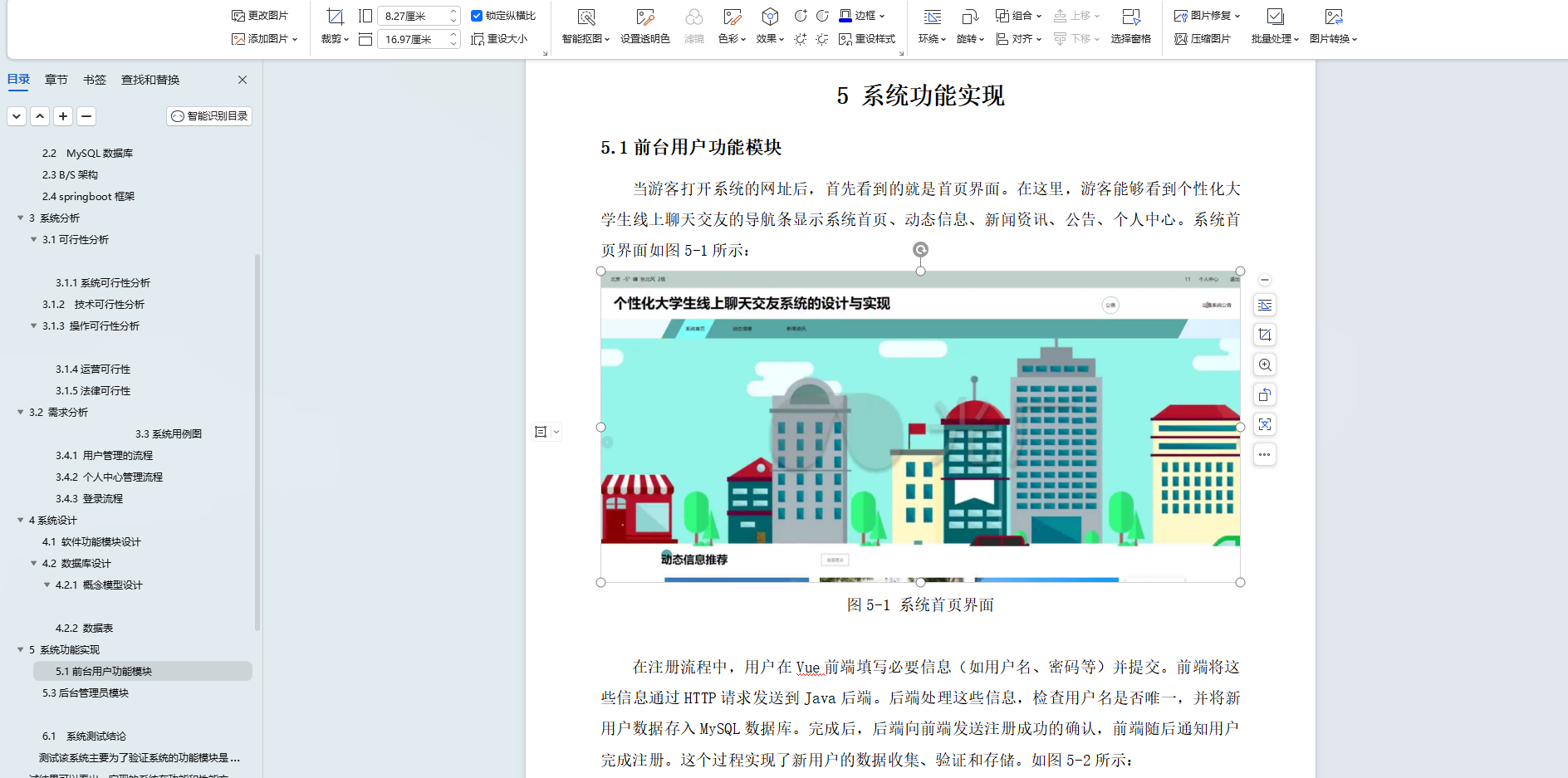Screen dimensions: 1568x778
Task: Disable the 锁定纵横比 aspect ratio lock
Action: (477, 14)
